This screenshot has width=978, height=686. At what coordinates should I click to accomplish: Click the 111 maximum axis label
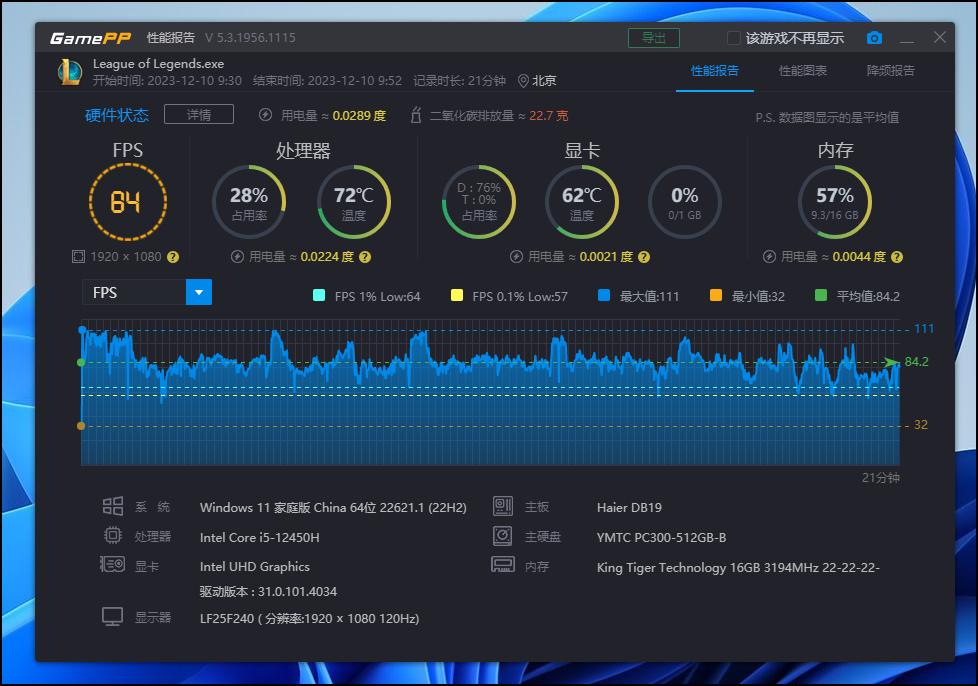(924, 329)
